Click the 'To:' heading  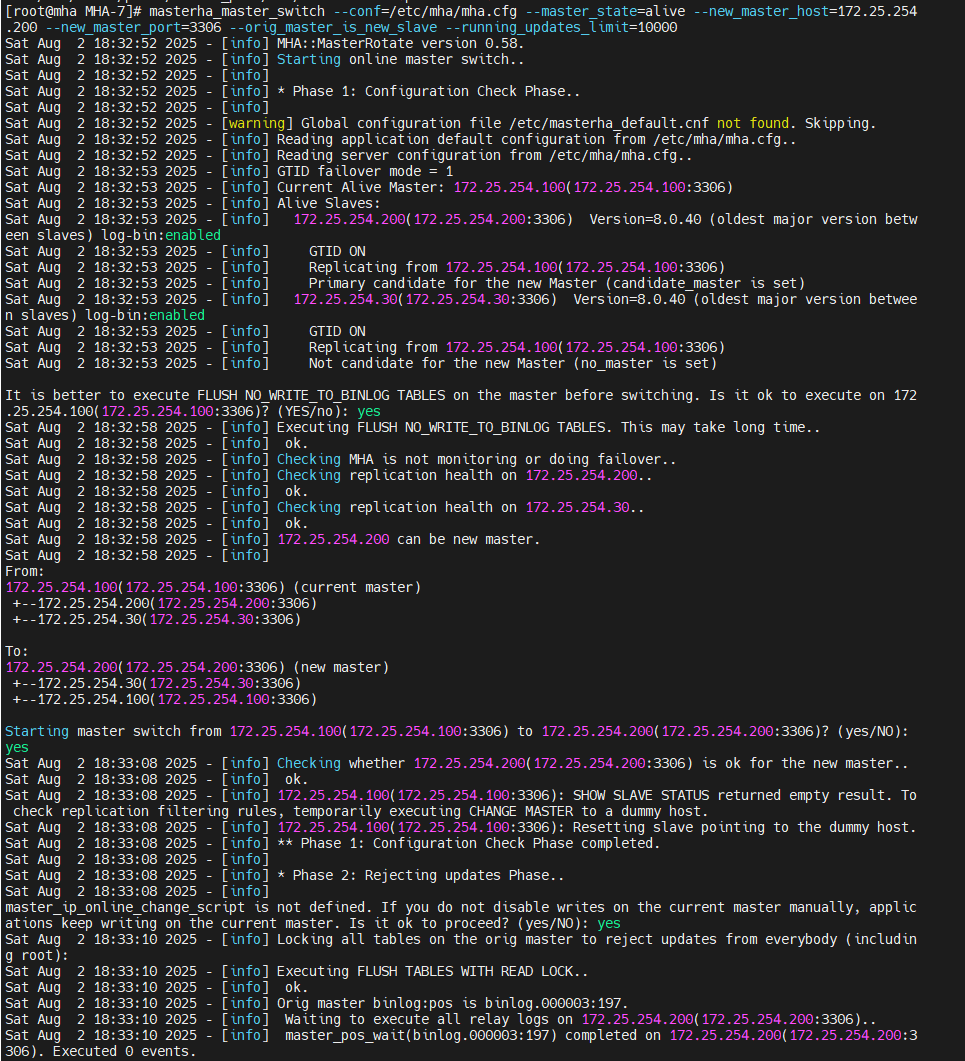(x=17, y=652)
